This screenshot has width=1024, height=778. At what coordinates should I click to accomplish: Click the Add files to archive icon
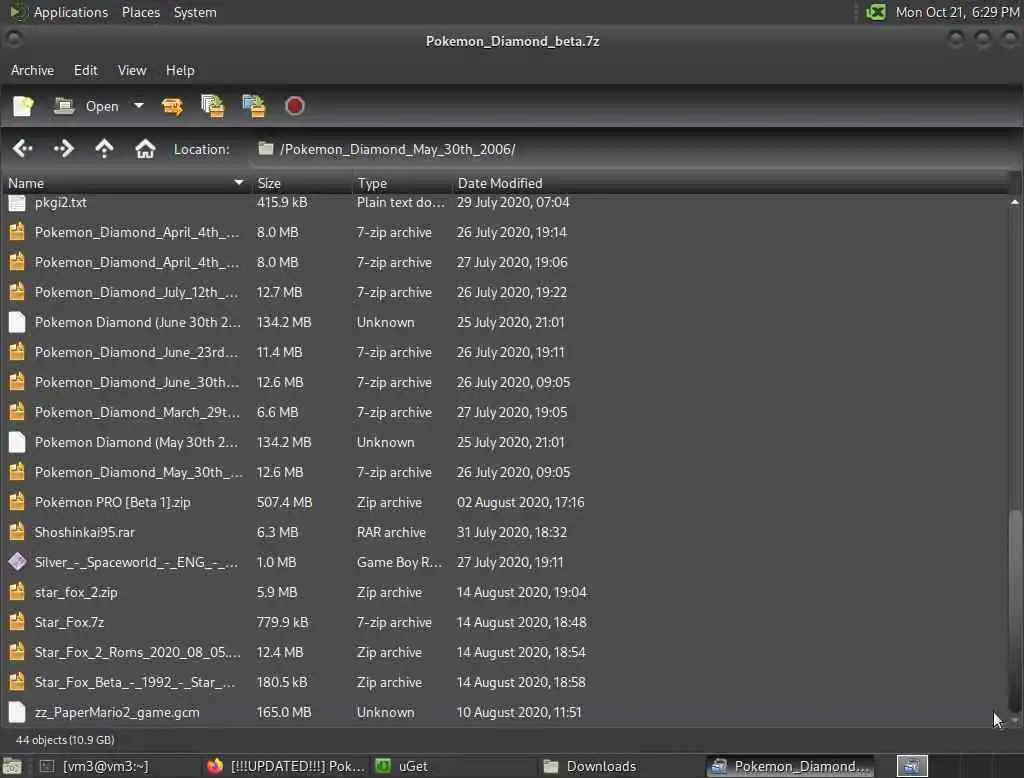tap(212, 106)
